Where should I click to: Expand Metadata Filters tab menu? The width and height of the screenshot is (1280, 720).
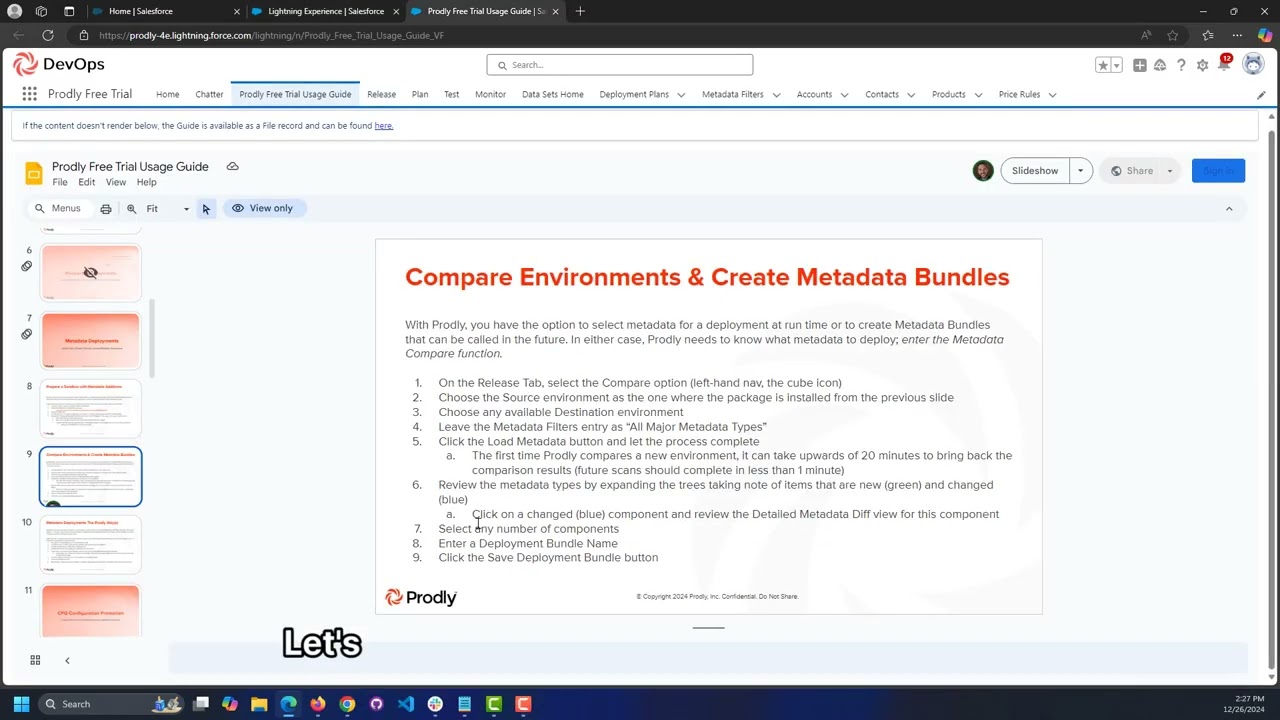(x=776, y=95)
